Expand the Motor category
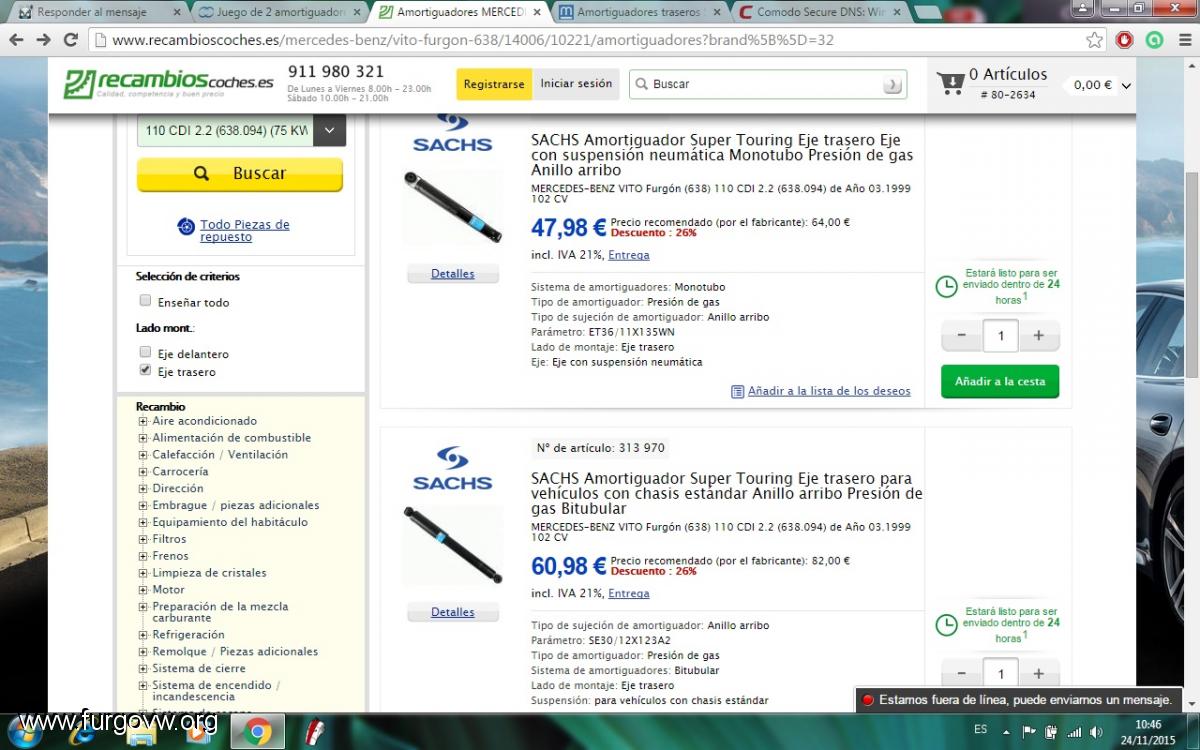 (143, 590)
